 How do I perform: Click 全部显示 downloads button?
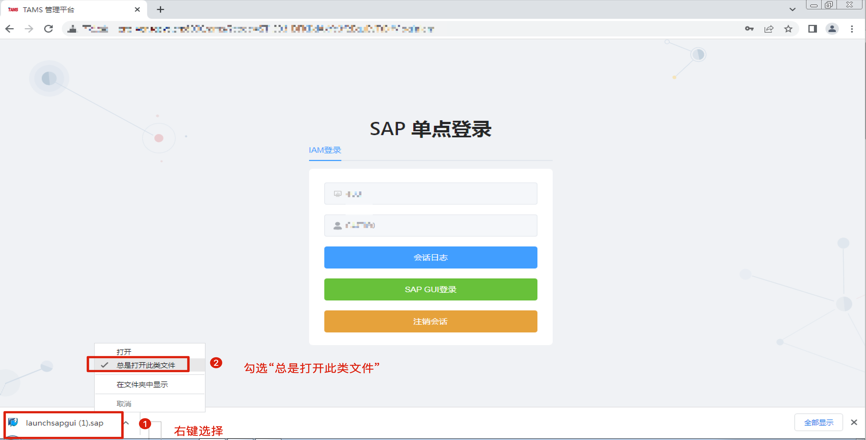pyautogui.click(x=819, y=422)
